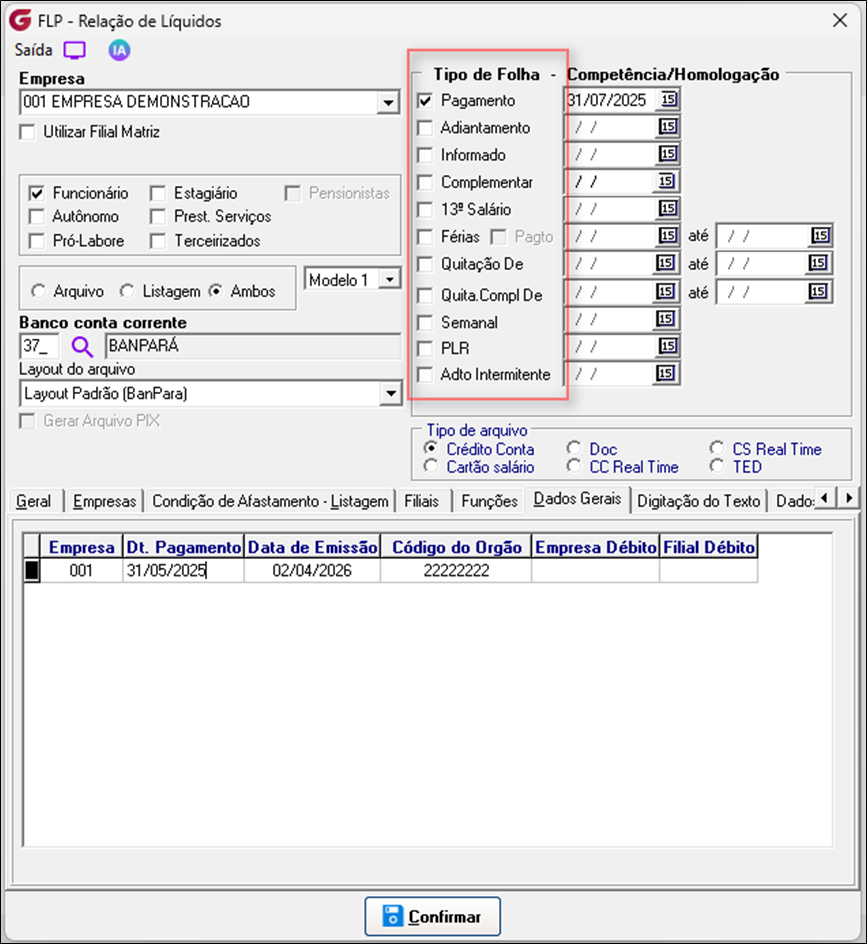Click the Filial Débito column header

click(709, 547)
